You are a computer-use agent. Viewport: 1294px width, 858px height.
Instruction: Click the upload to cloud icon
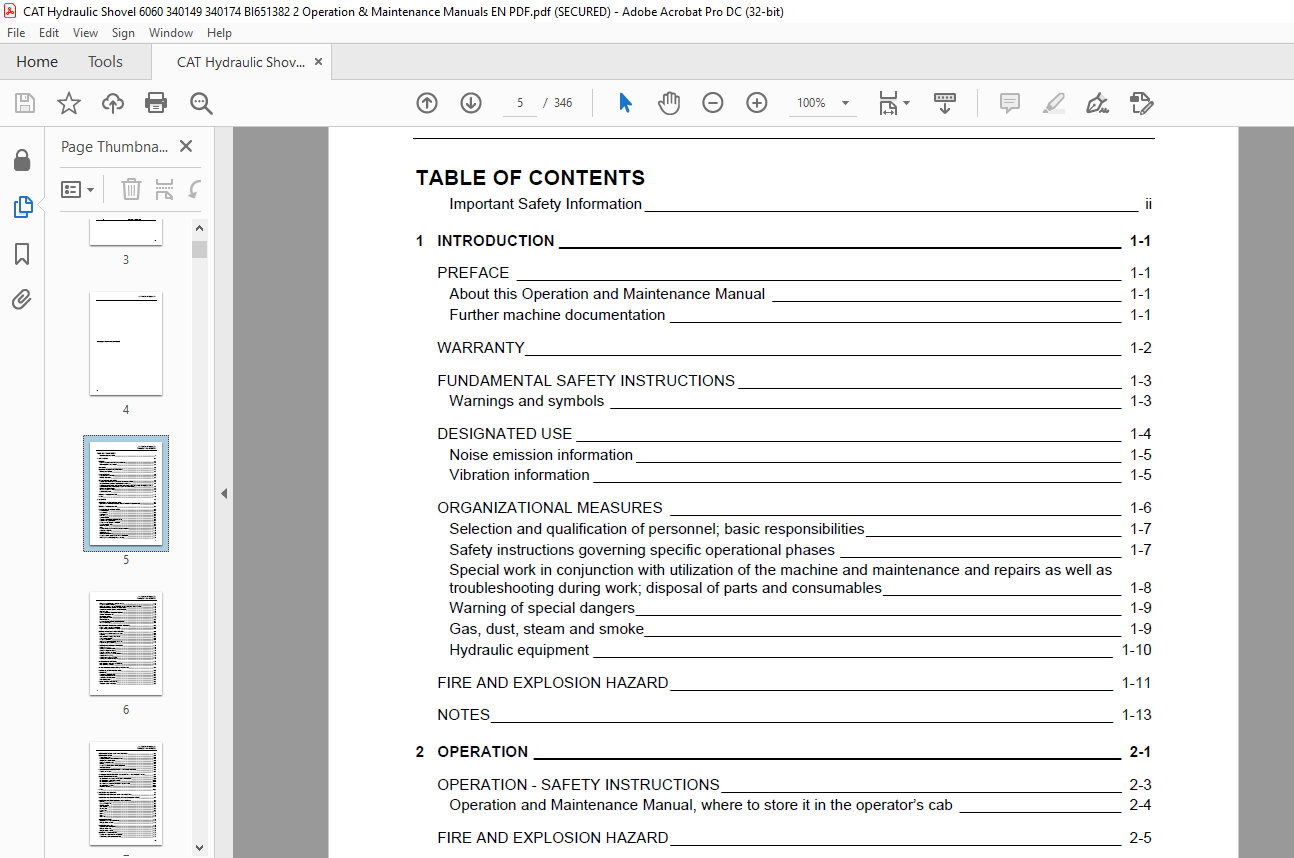point(113,103)
